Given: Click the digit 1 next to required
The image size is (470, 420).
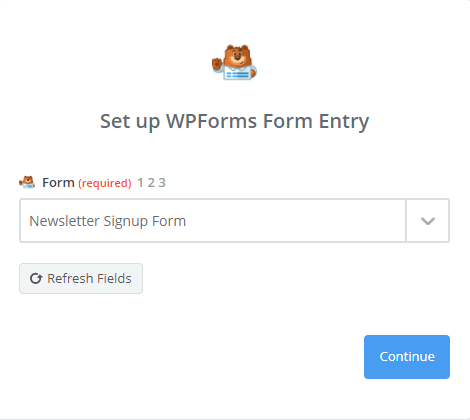Looking at the screenshot, I should [141, 183].
